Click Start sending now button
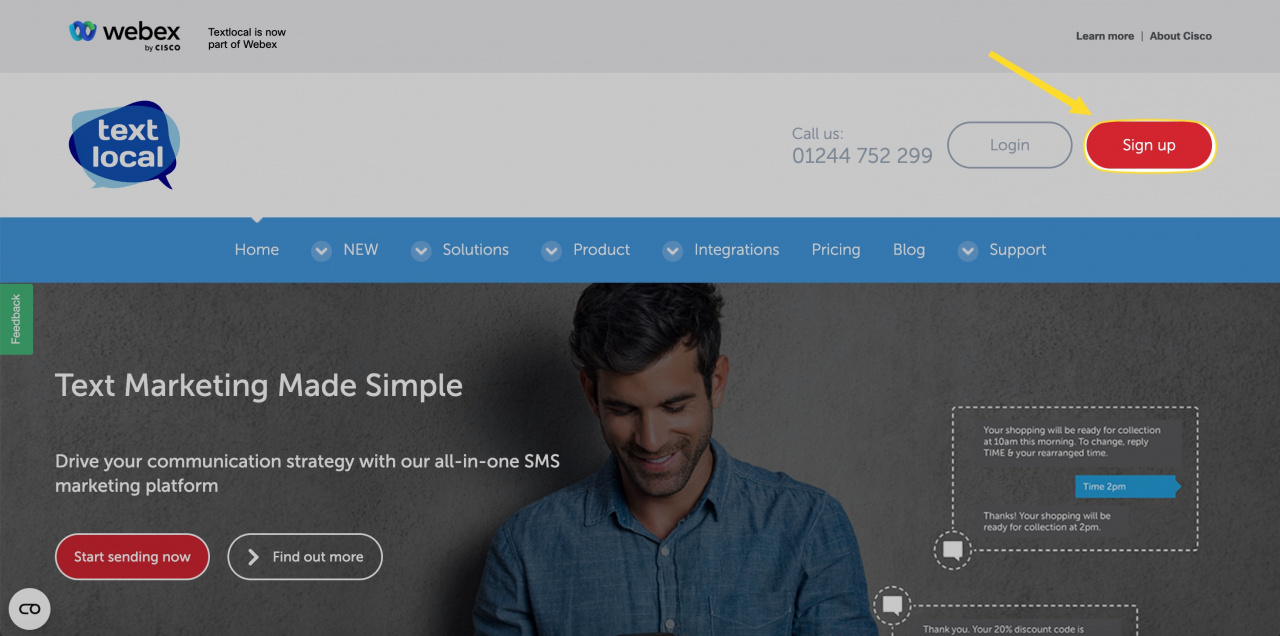1280x636 pixels. click(x=132, y=557)
